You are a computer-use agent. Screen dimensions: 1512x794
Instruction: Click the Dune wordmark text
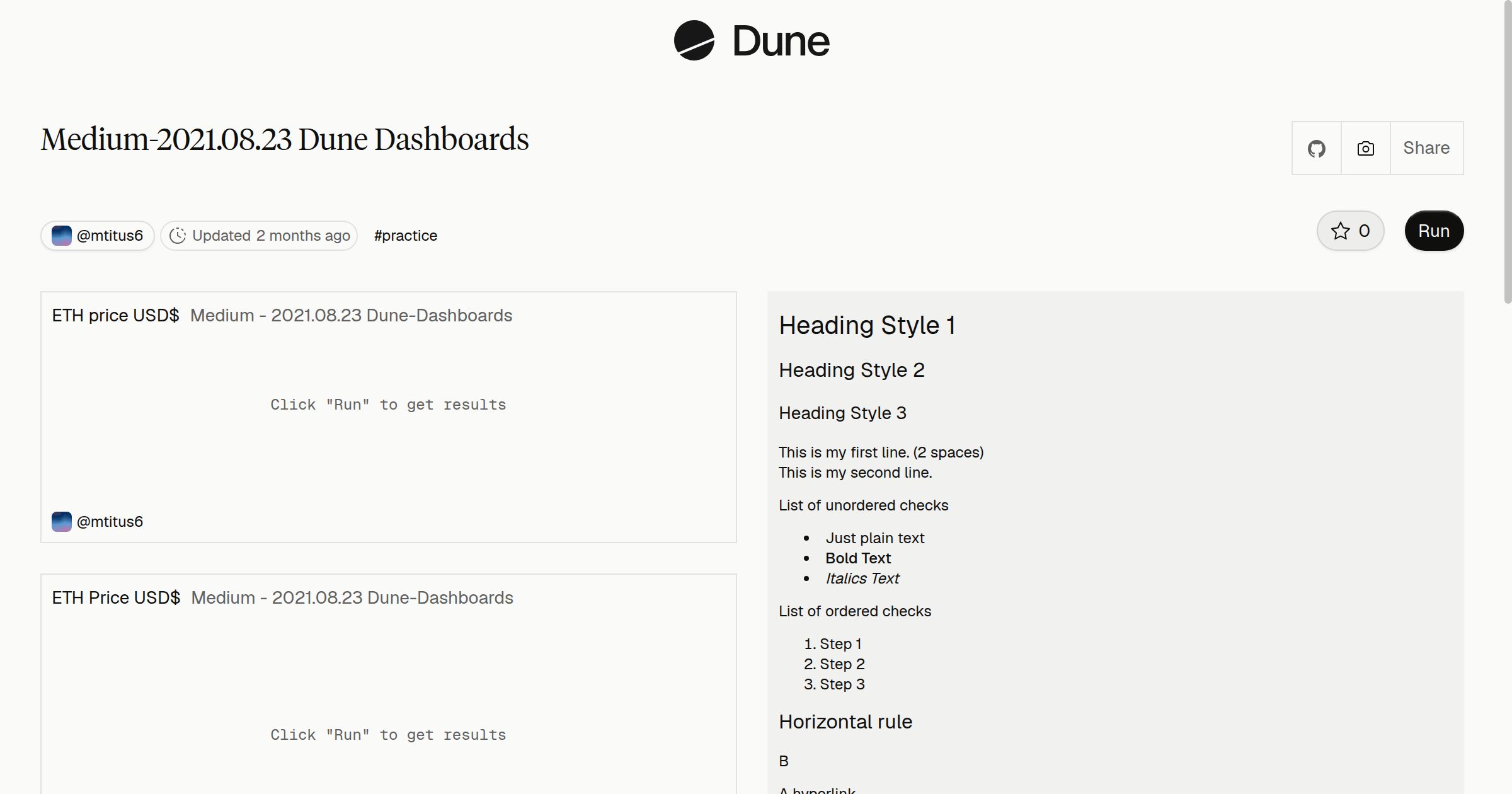781,42
